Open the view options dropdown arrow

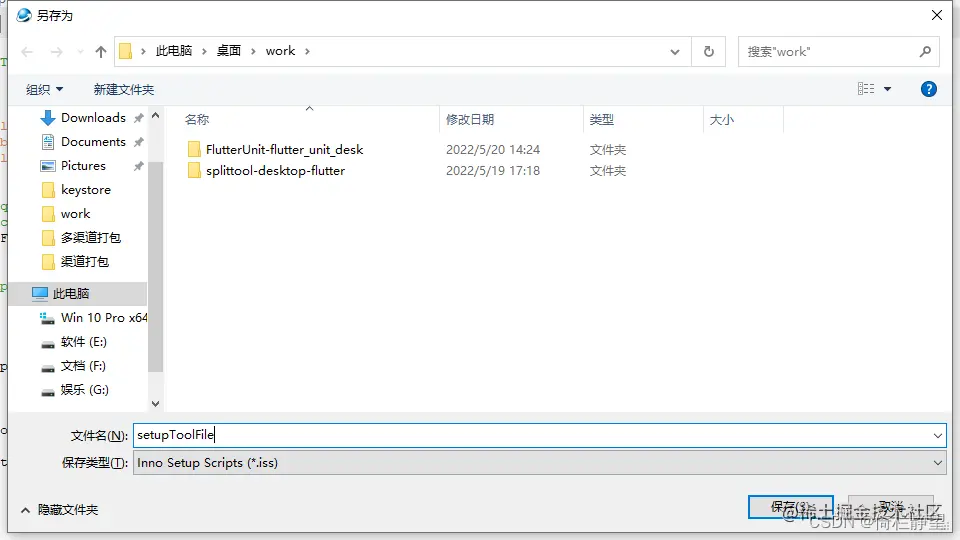(x=887, y=89)
